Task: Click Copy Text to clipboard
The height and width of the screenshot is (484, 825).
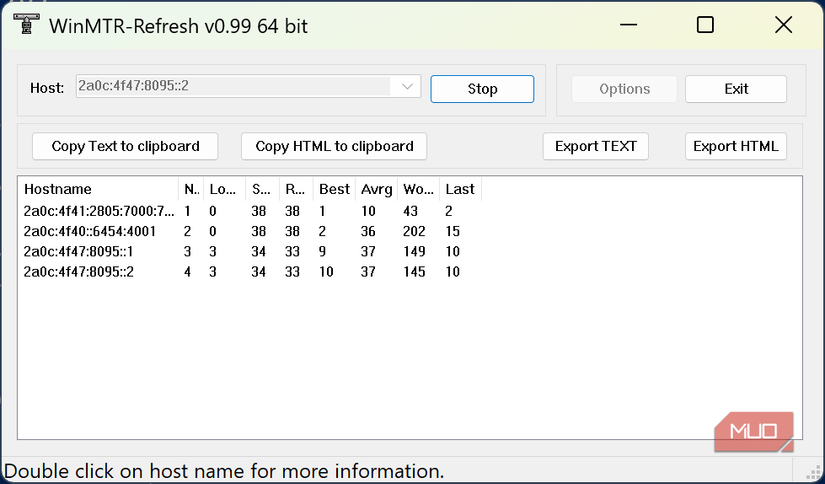Action: (125, 146)
